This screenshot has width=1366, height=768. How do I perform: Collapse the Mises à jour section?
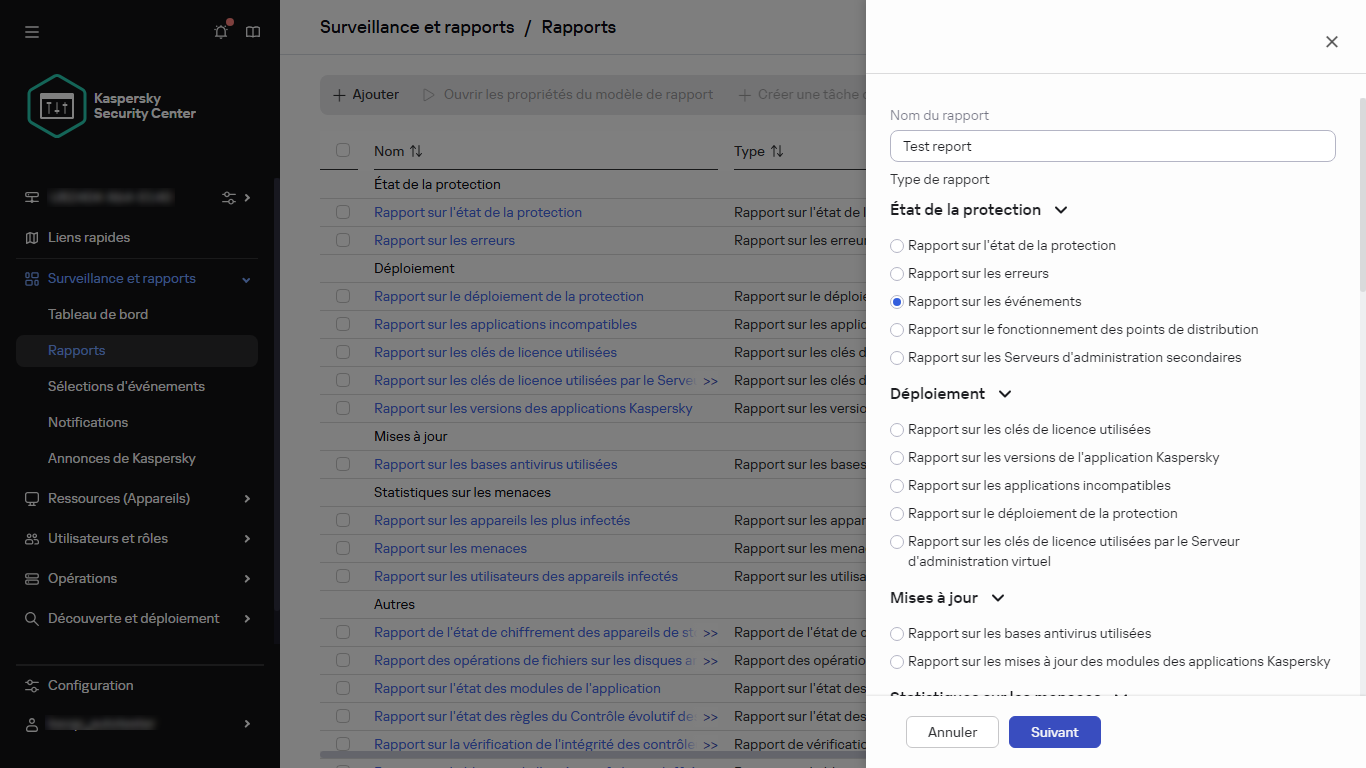[x=997, y=598]
